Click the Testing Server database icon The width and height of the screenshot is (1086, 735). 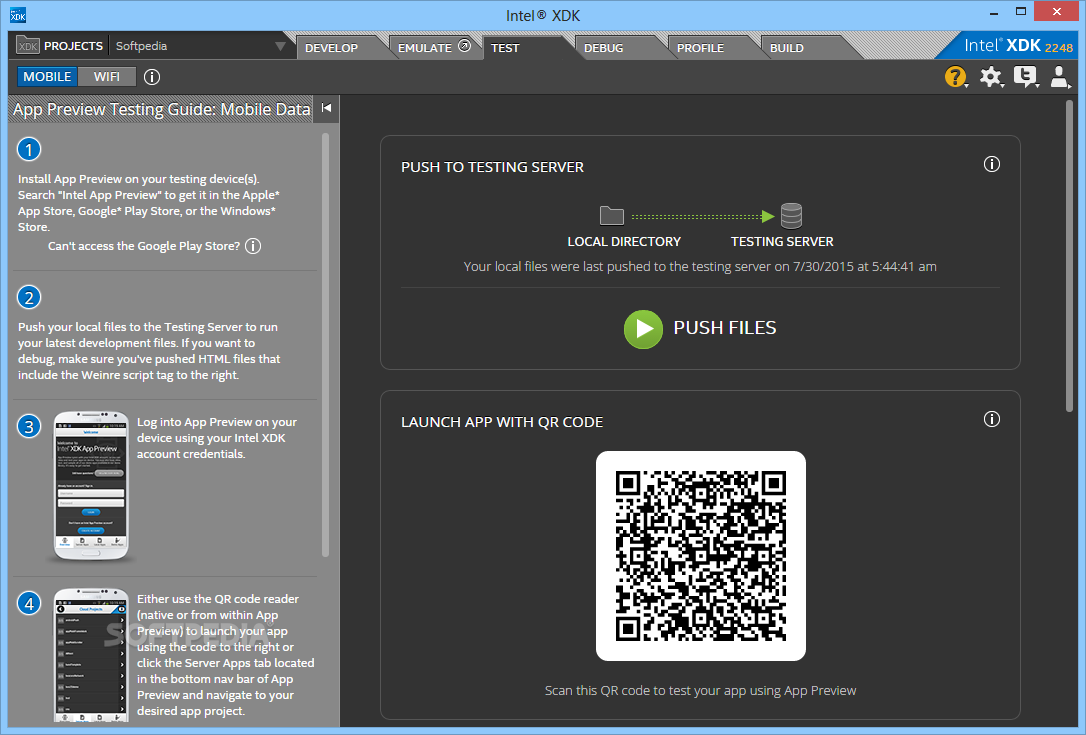click(x=791, y=215)
